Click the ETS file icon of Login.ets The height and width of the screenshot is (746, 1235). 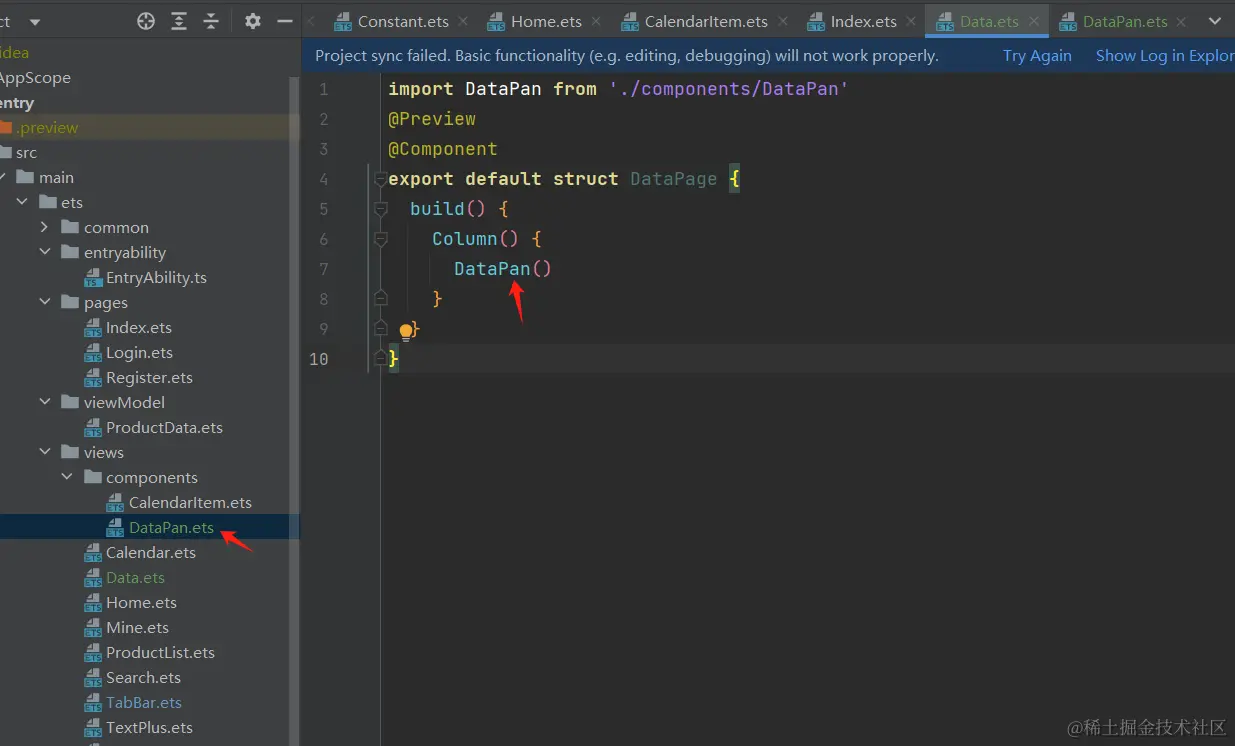(x=92, y=353)
